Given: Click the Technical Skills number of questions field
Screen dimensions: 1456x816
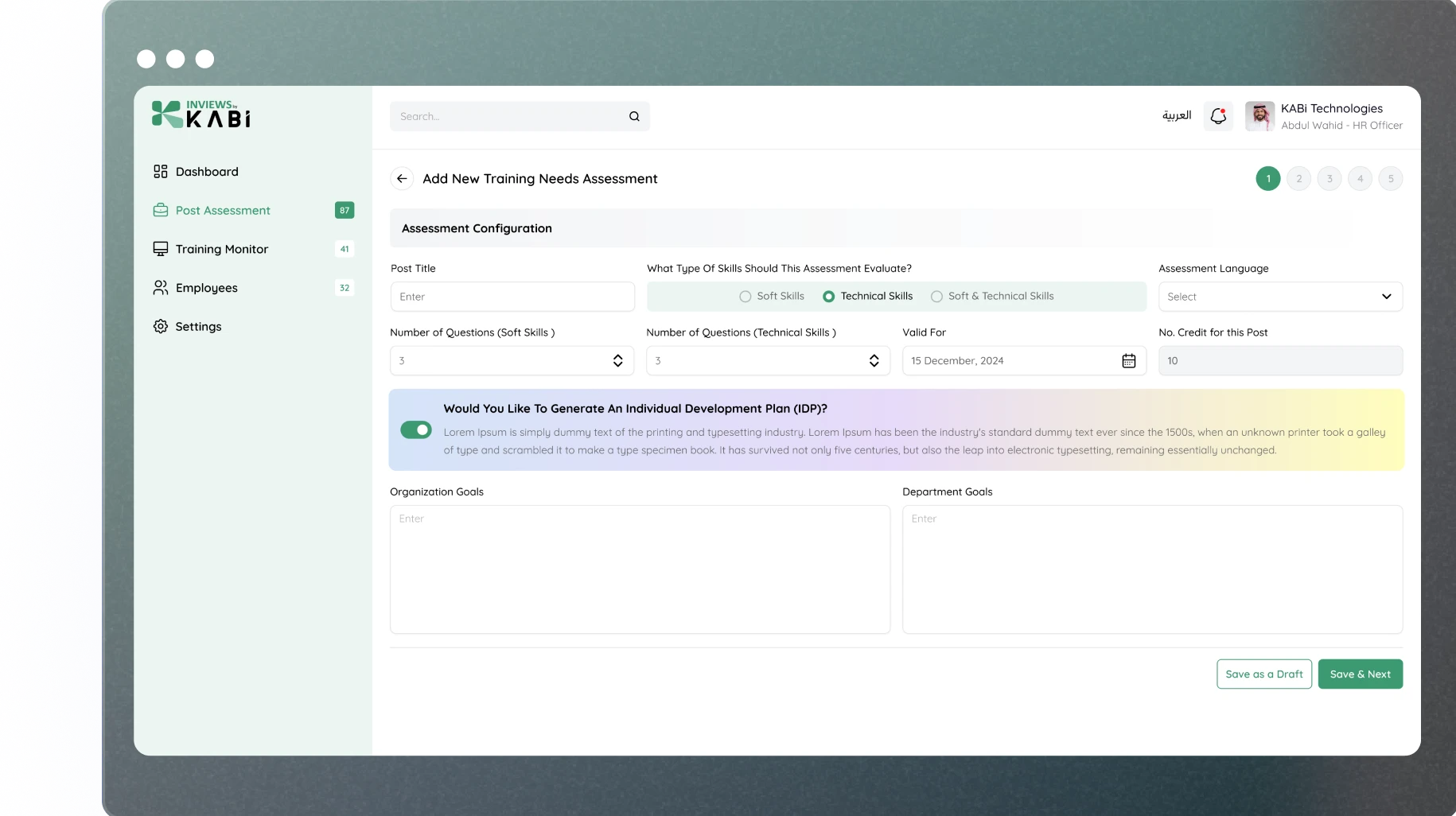Looking at the screenshot, I should pos(768,361).
